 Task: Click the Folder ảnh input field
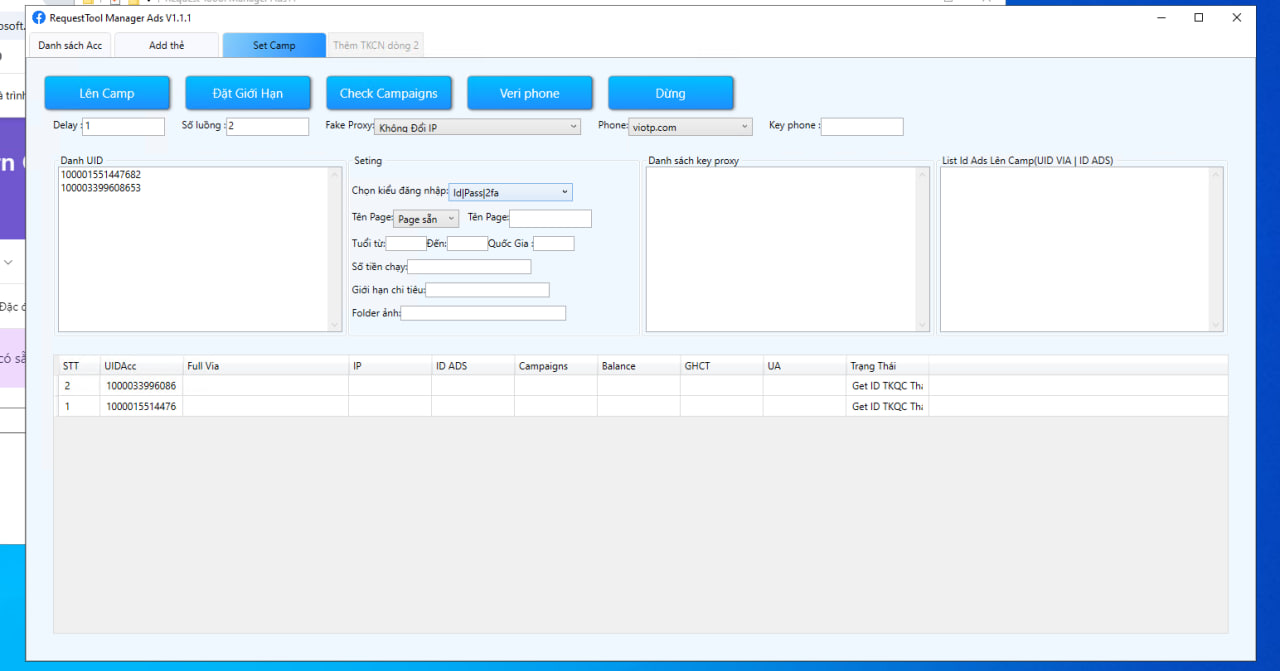point(483,314)
